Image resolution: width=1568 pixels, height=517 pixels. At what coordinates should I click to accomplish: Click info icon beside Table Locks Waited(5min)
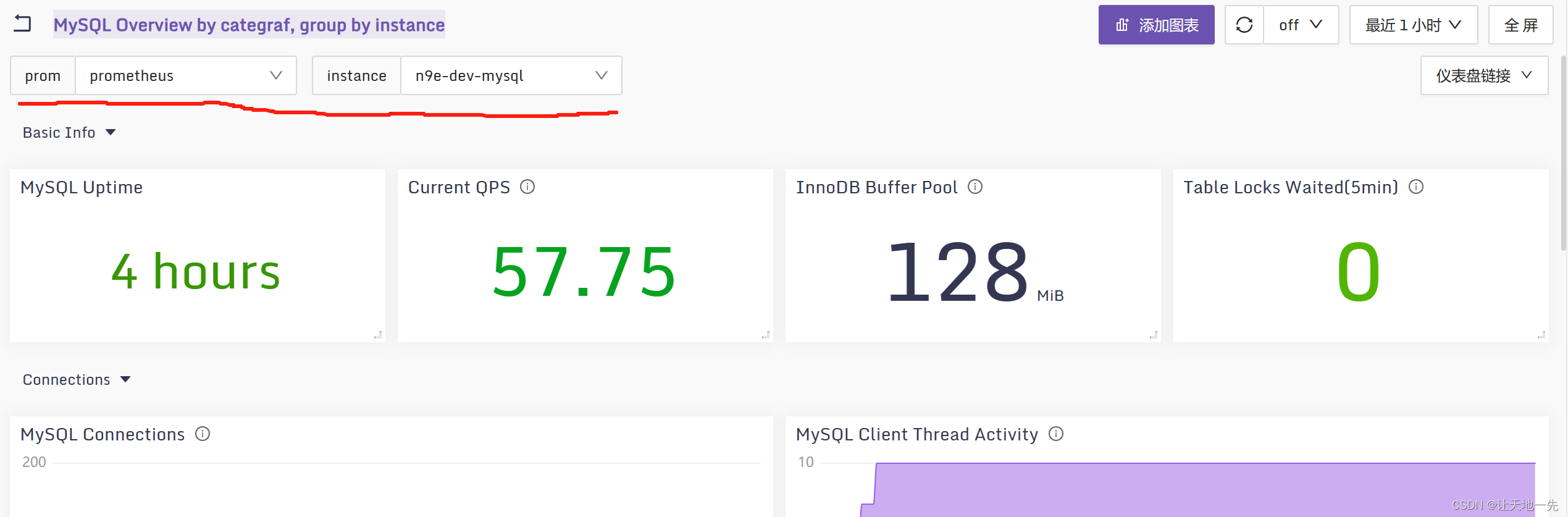(x=1415, y=187)
